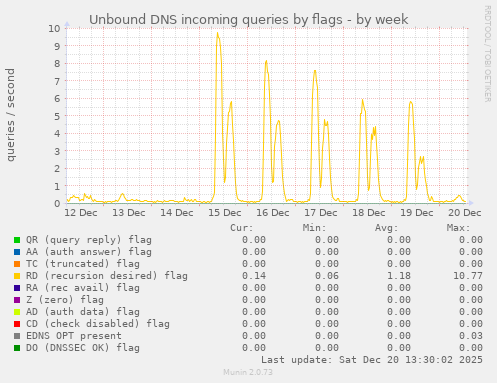Click the 'Cur:' column header
The height and width of the screenshot is (383, 497).
tap(242, 228)
